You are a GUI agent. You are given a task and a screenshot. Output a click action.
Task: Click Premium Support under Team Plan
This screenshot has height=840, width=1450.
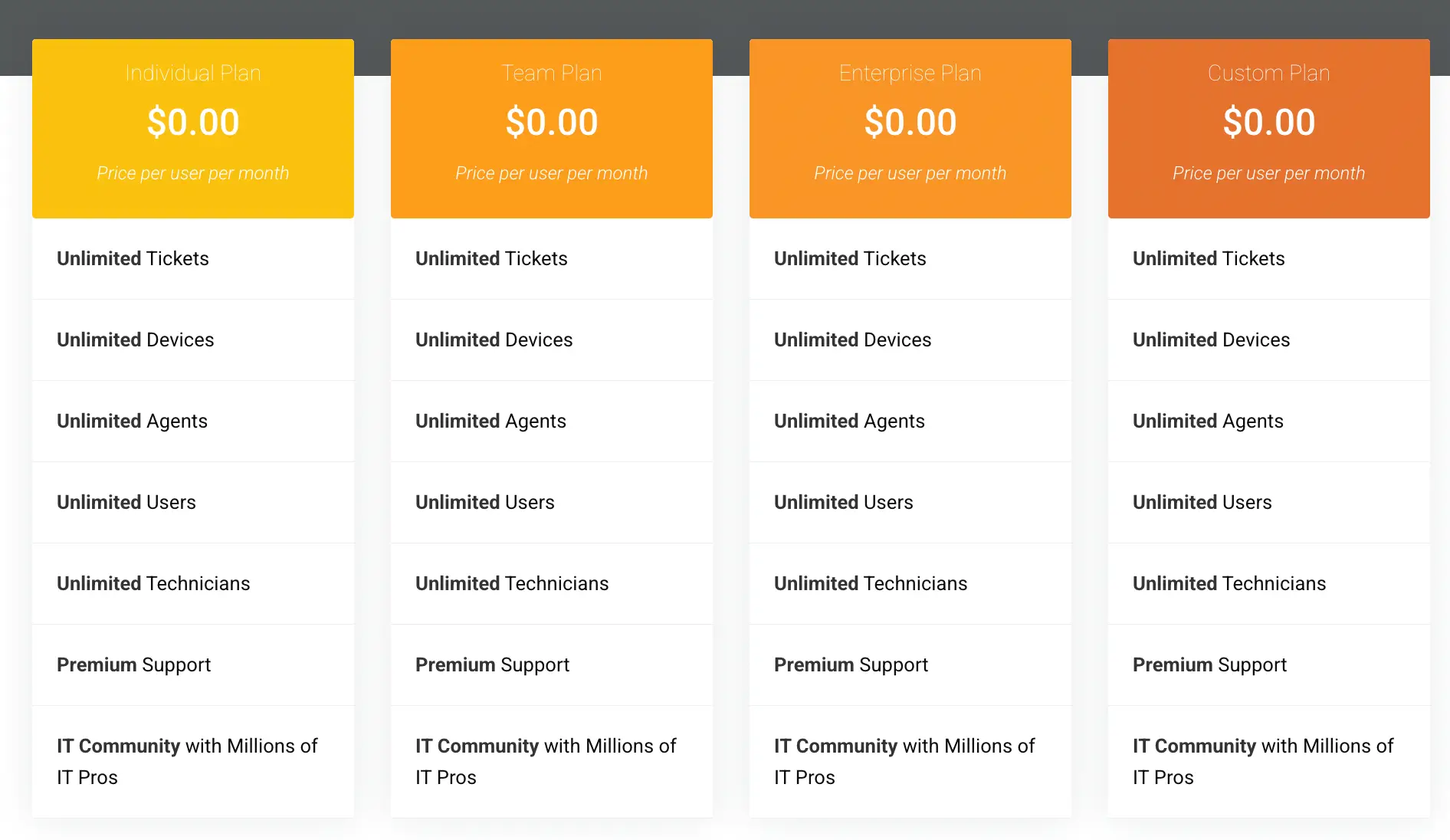pos(492,664)
